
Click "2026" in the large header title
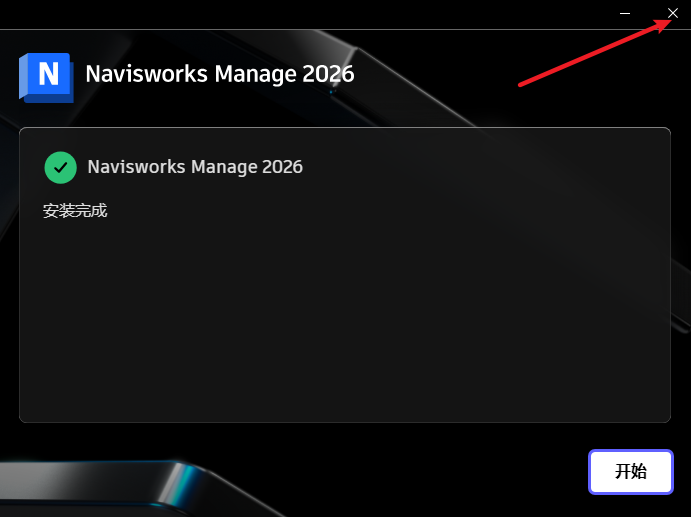328,74
